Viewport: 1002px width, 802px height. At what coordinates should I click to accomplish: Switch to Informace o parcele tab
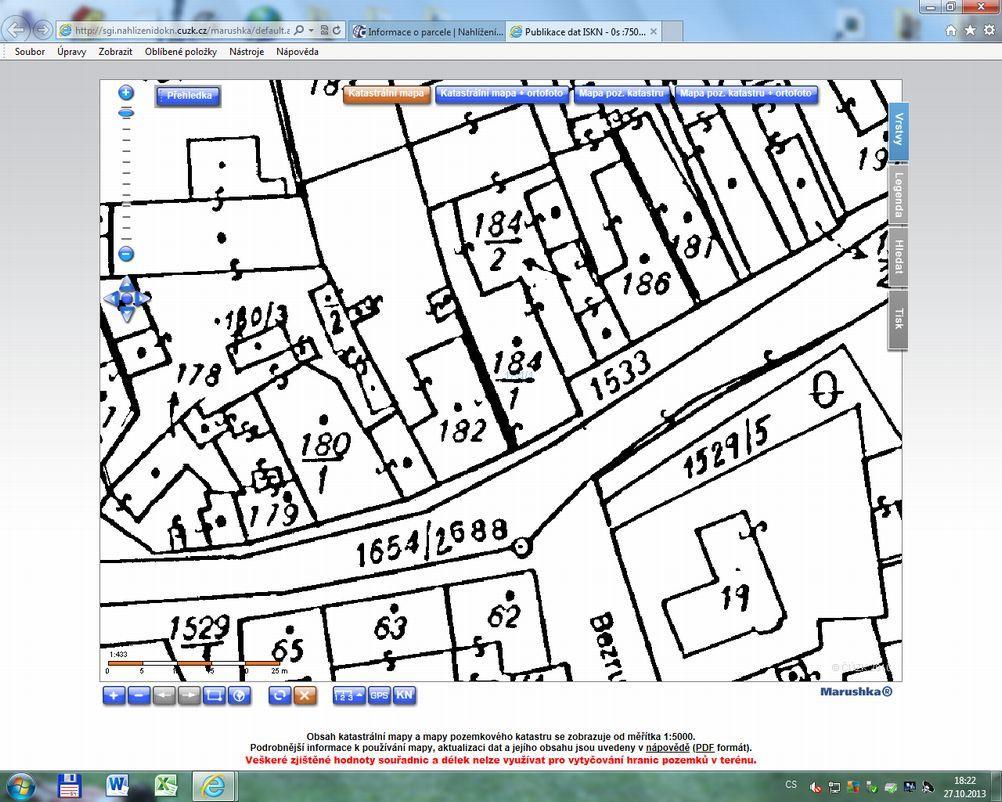(428, 31)
